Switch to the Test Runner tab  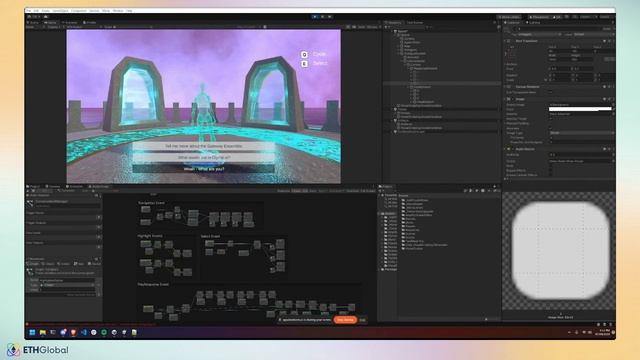coord(414,22)
